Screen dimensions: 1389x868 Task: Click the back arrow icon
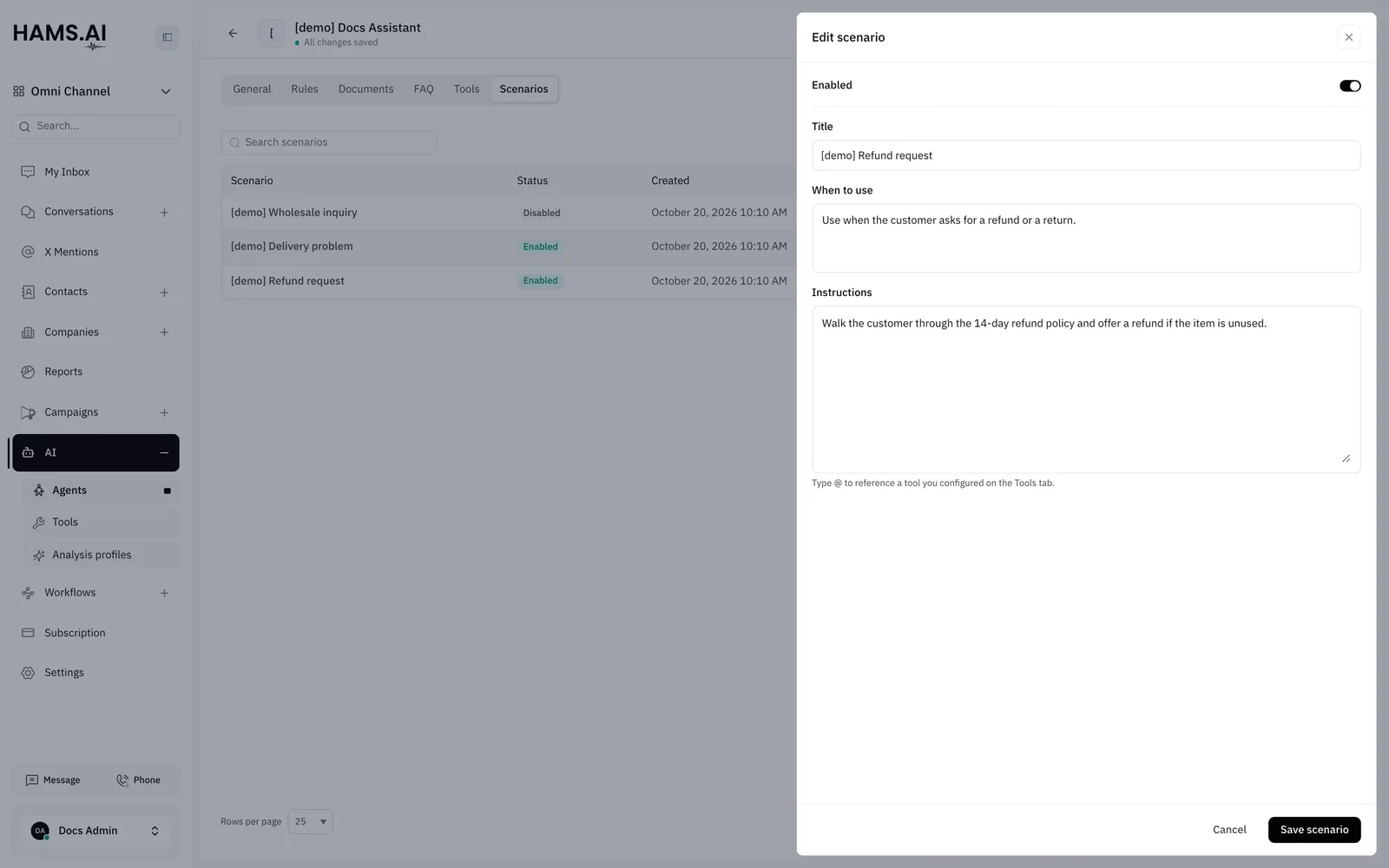(x=233, y=34)
